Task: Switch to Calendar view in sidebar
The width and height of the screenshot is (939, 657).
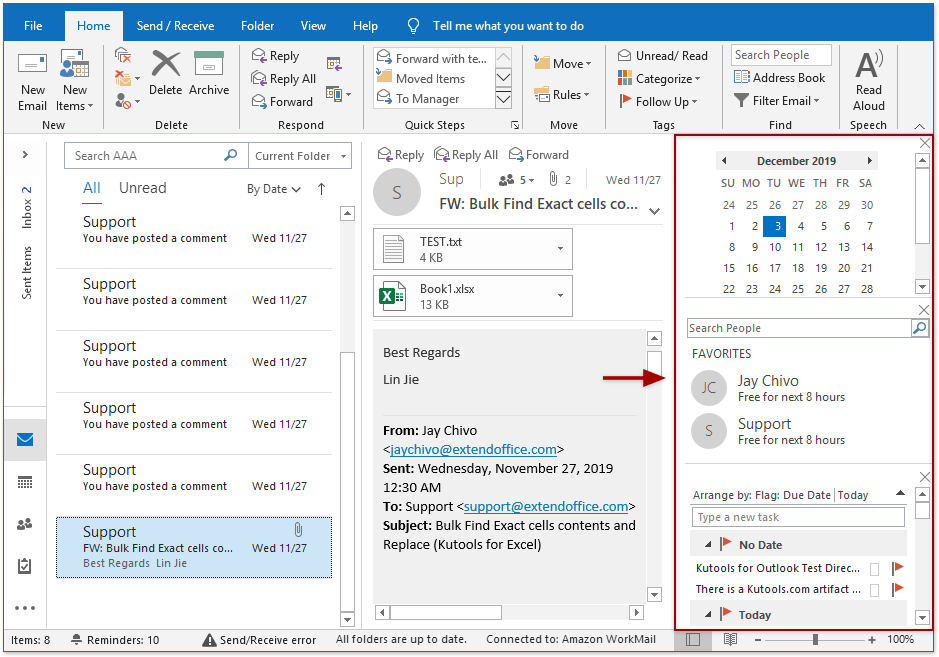Action: click(x=25, y=482)
